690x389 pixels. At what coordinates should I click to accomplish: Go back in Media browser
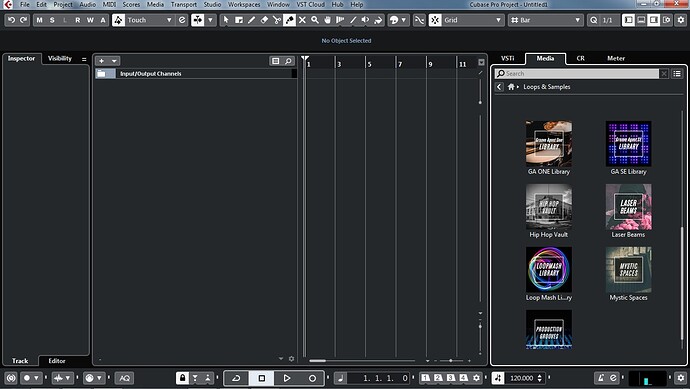point(499,87)
